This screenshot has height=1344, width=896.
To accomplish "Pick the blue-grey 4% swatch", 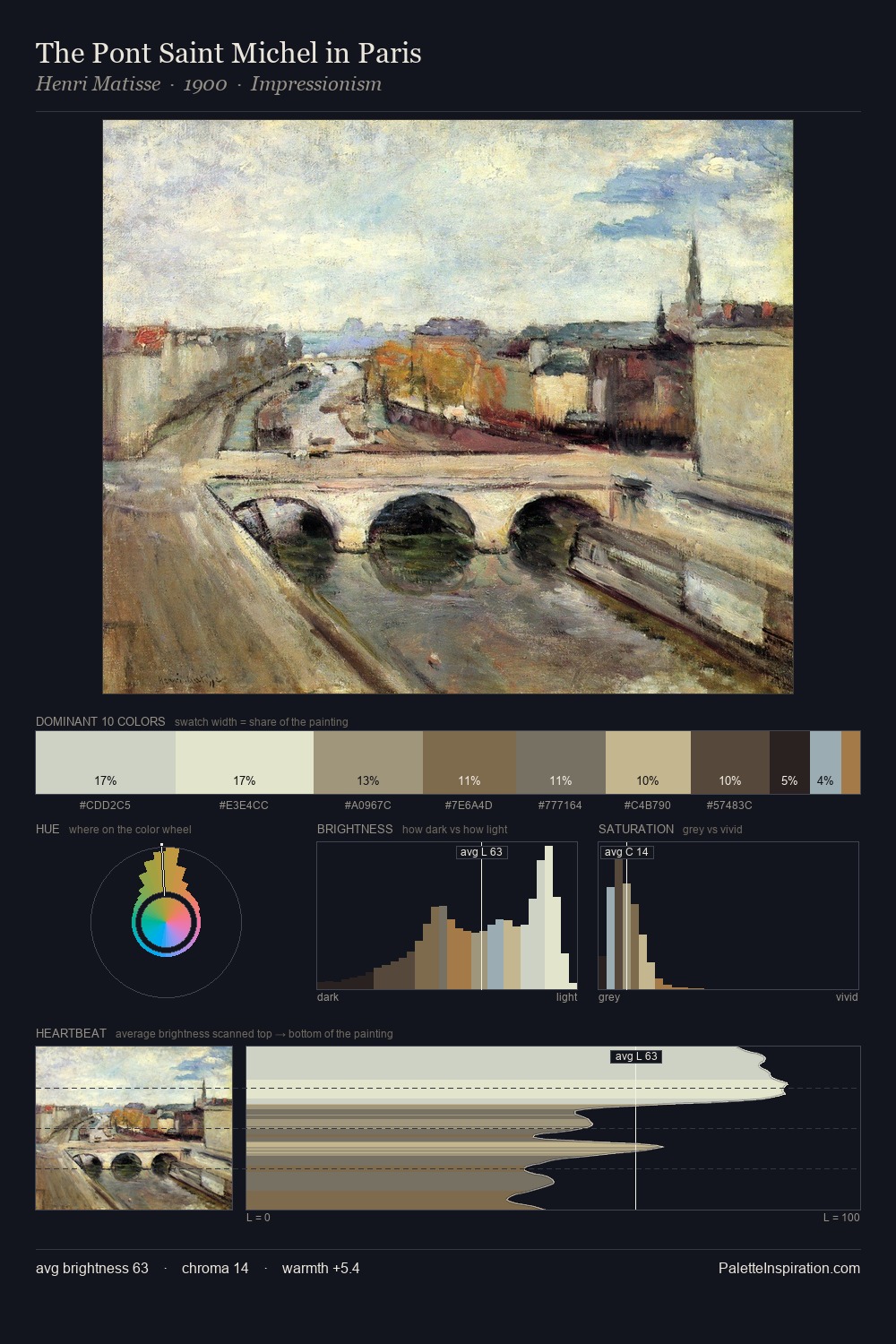I will click(x=825, y=762).
